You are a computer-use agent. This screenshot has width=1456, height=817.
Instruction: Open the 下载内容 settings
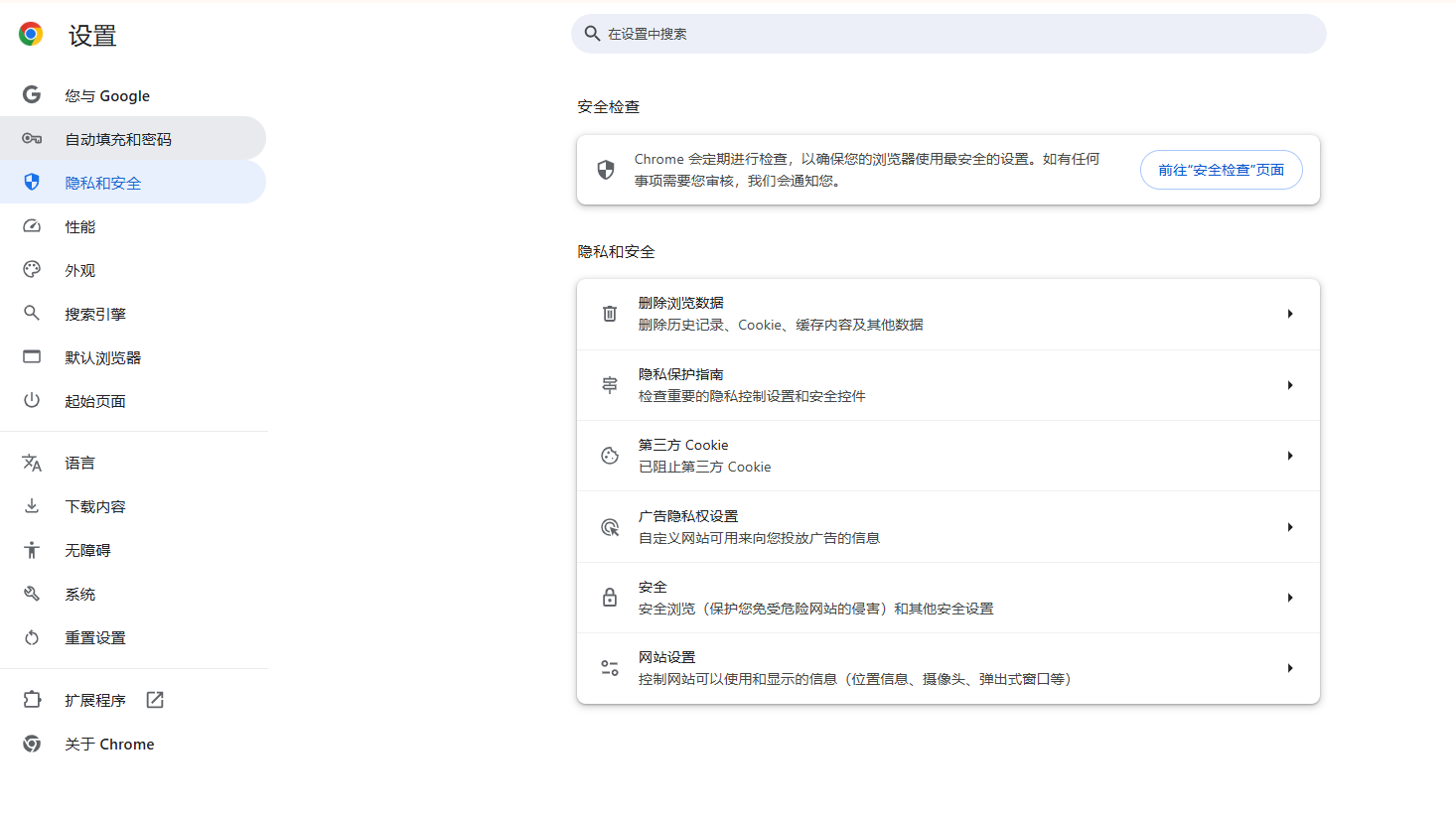click(x=133, y=506)
